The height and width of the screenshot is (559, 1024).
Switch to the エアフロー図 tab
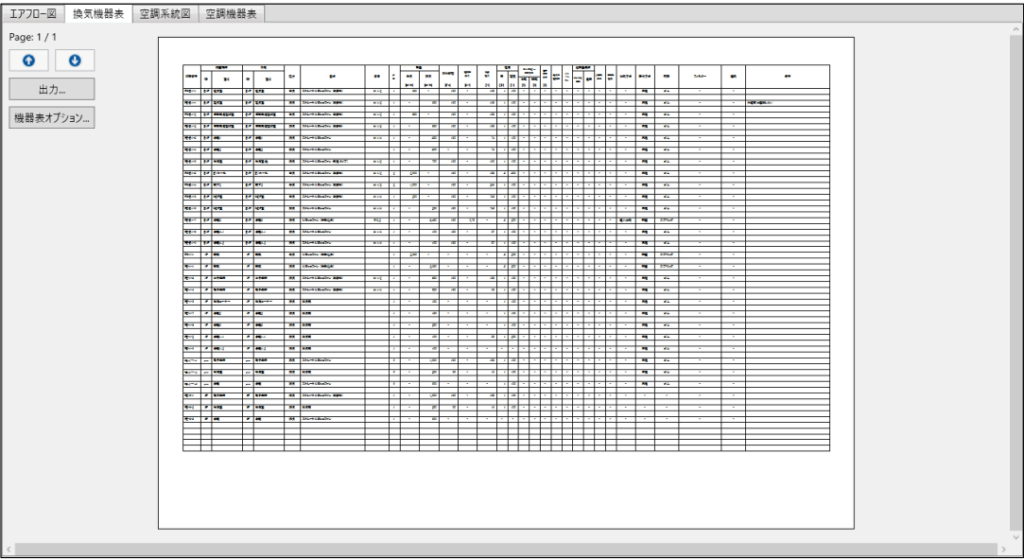coord(34,14)
